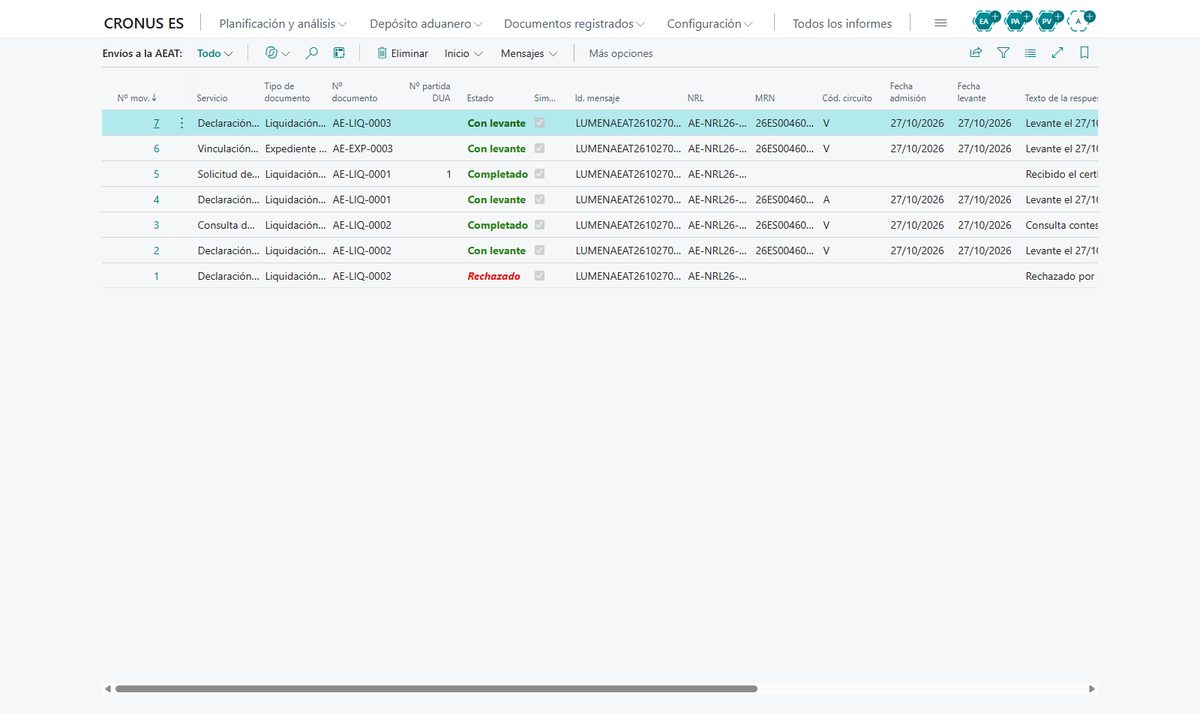
Task: Click the horizontal scrollbar thumb
Action: (x=436, y=689)
